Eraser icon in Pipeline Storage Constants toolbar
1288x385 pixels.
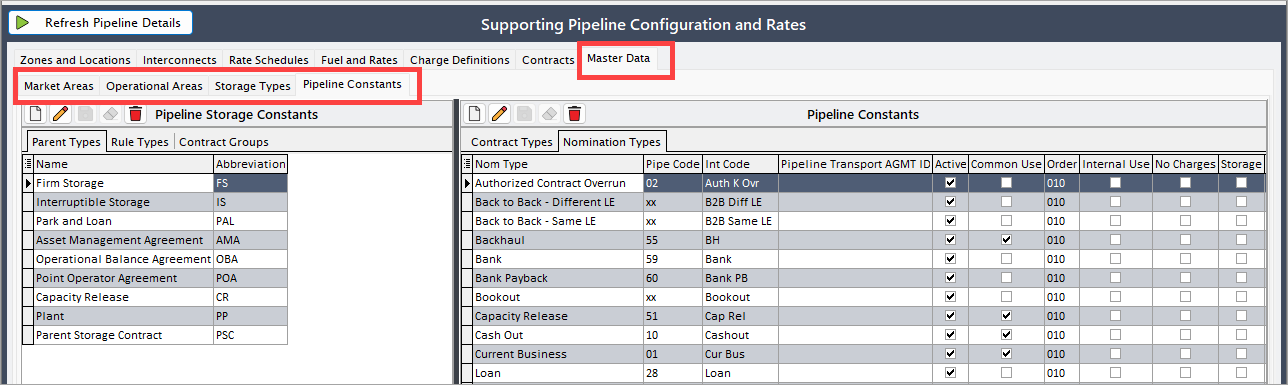coord(111,114)
